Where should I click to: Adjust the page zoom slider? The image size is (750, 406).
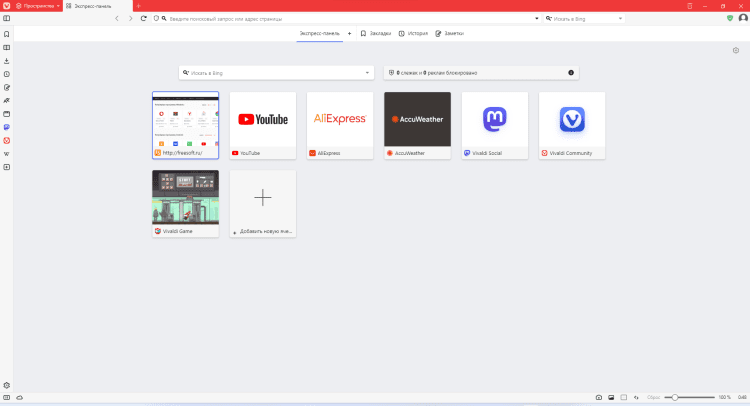(689, 397)
